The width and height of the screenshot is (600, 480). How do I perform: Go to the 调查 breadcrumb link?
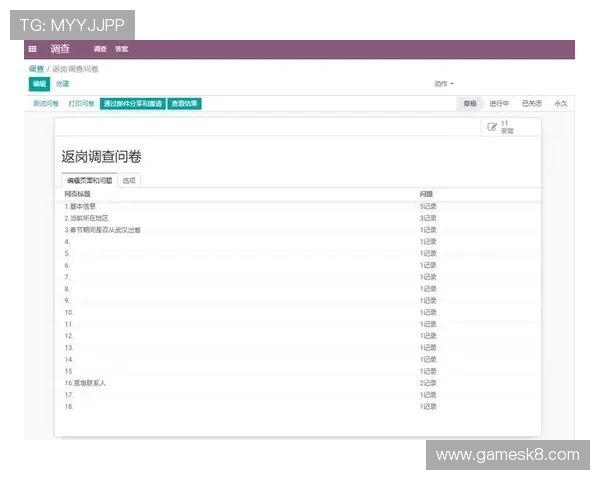pos(36,69)
